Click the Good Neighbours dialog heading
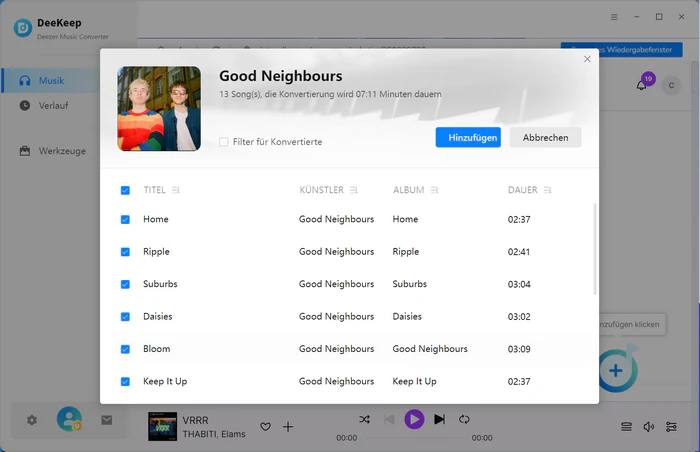Image resolution: width=700 pixels, height=452 pixels. 281,76
